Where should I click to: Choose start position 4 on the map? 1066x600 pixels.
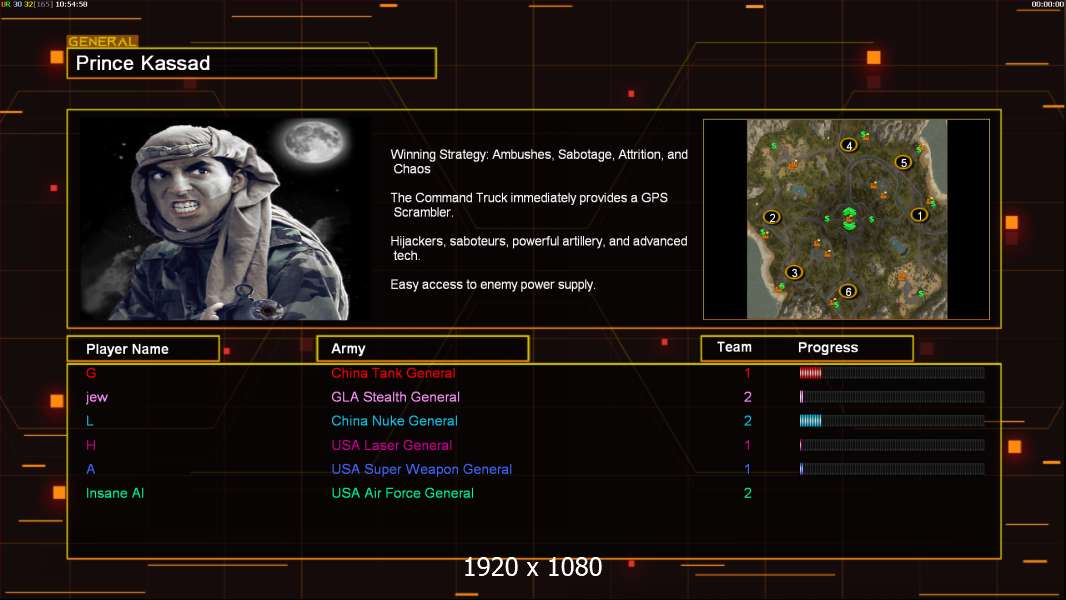[849, 145]
